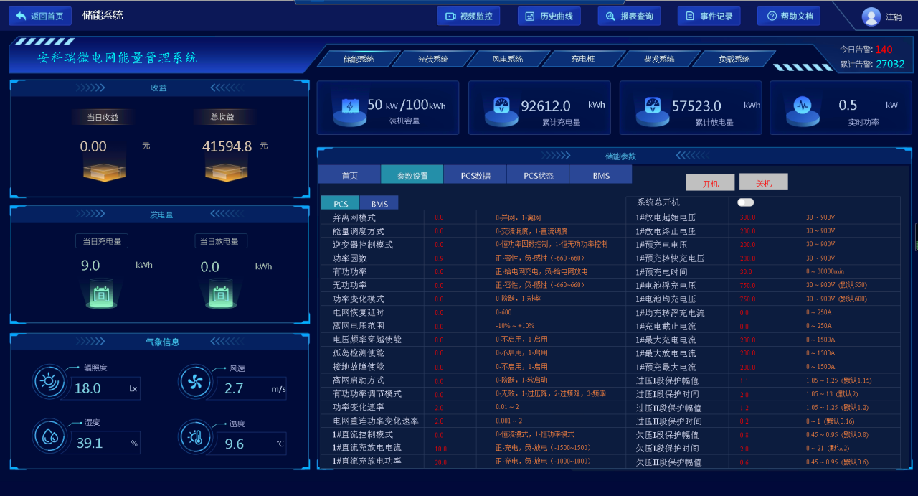919x496 pixels.
Task: Open 帮助文档 help document
Action: (789, 16)
